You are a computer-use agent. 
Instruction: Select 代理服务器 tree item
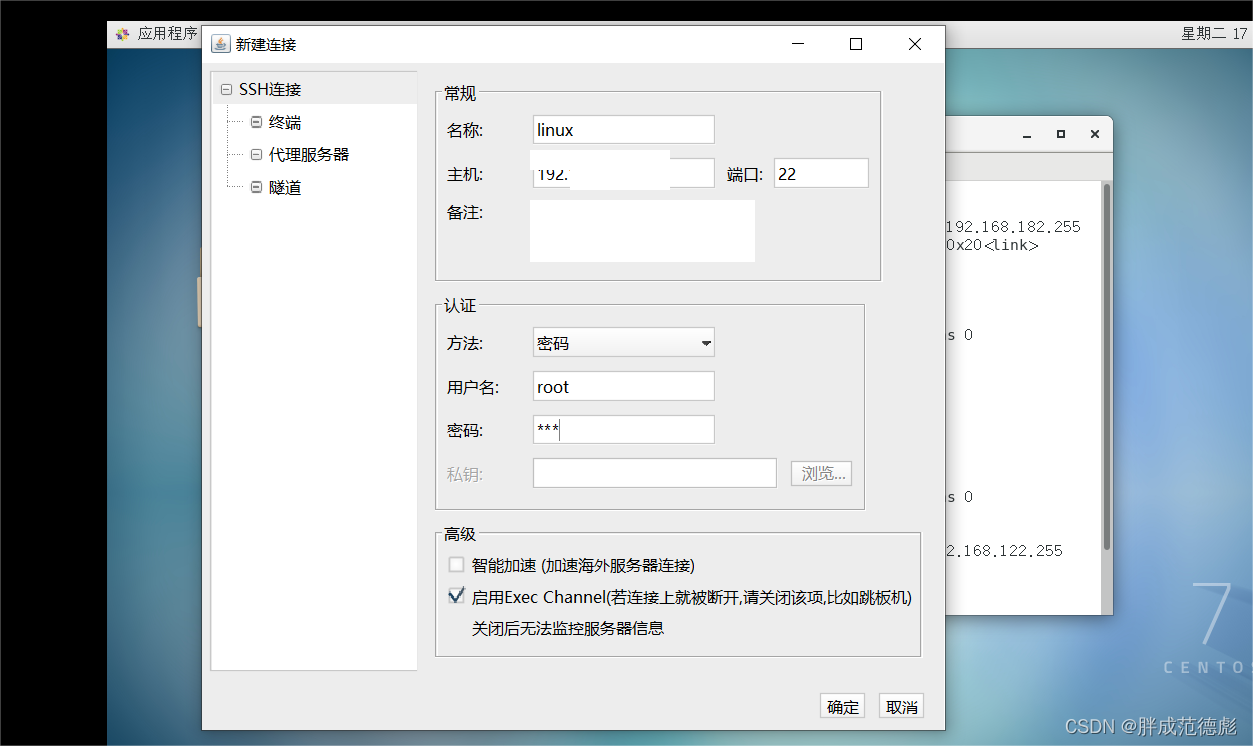309,155
